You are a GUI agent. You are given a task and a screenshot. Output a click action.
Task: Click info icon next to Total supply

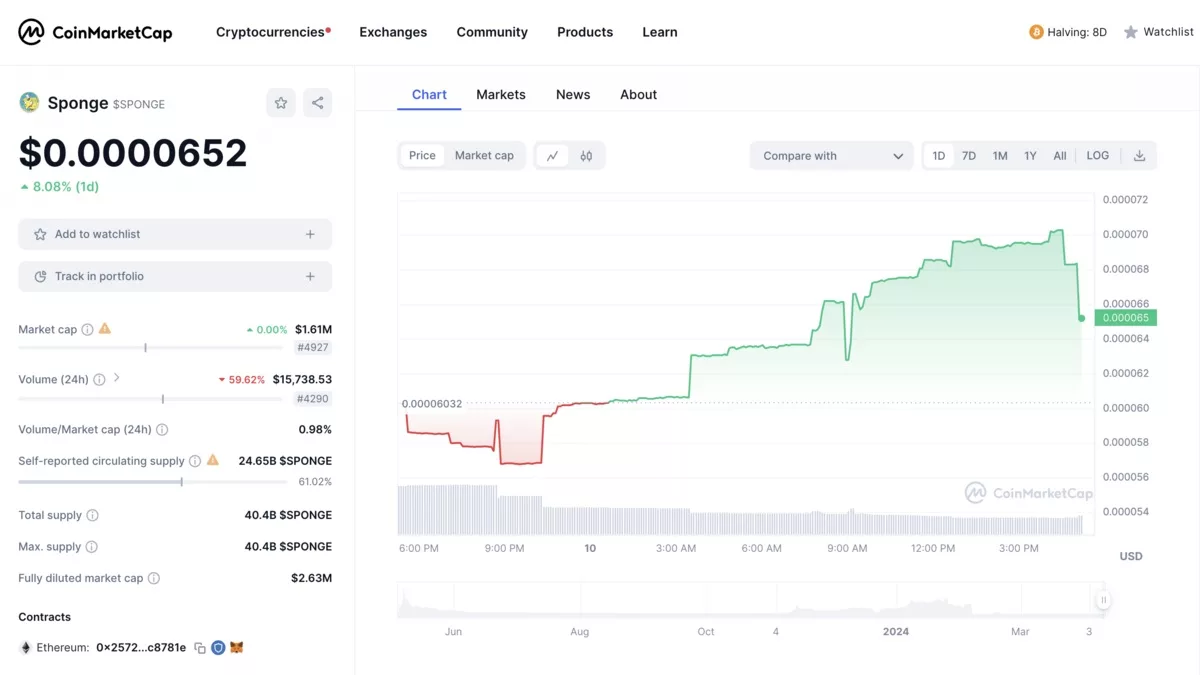point(92,515)
